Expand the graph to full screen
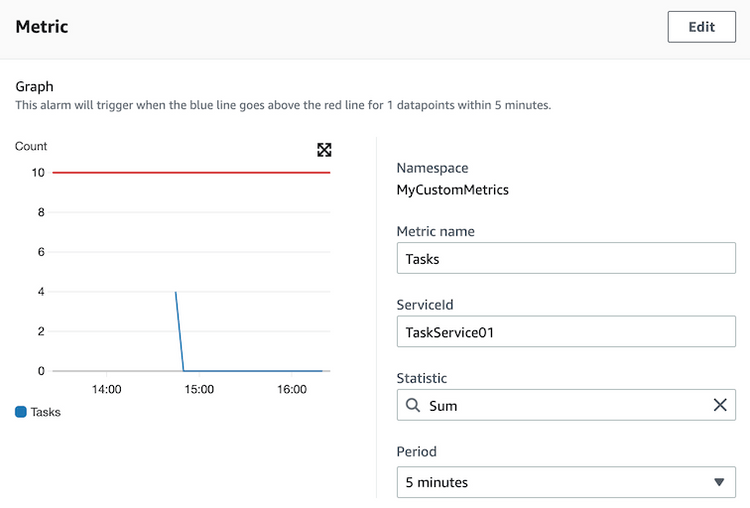This screenshot has width=750, height=508. 324,150
